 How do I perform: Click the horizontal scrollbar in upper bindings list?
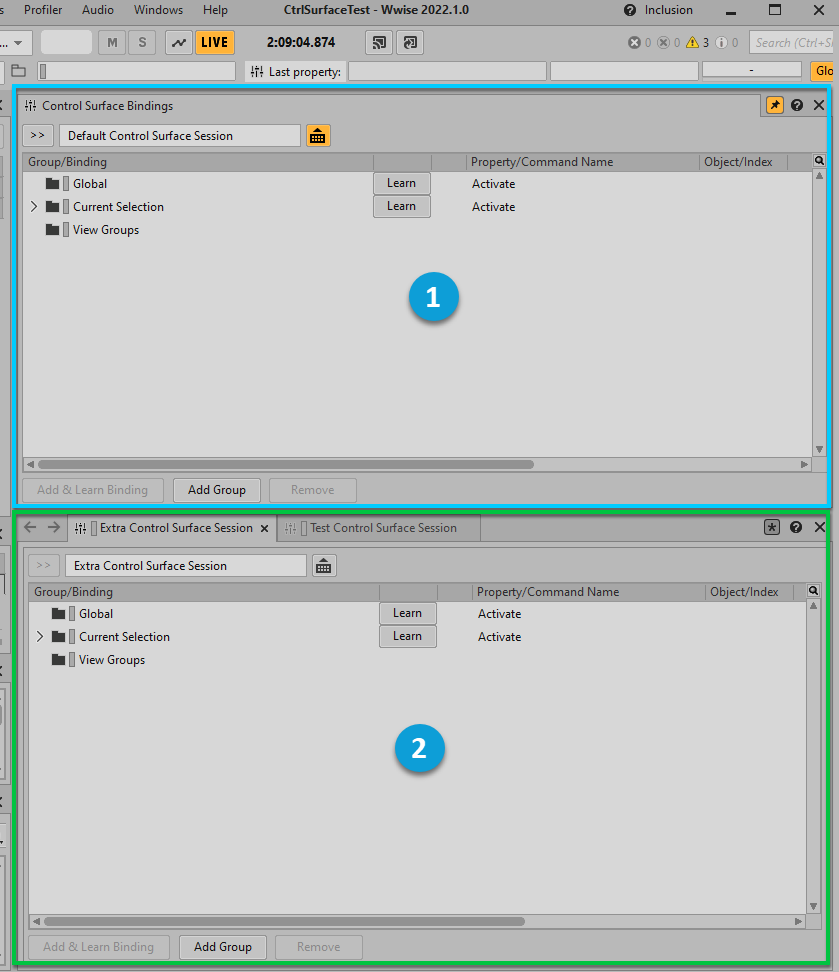tap(285, 464)
